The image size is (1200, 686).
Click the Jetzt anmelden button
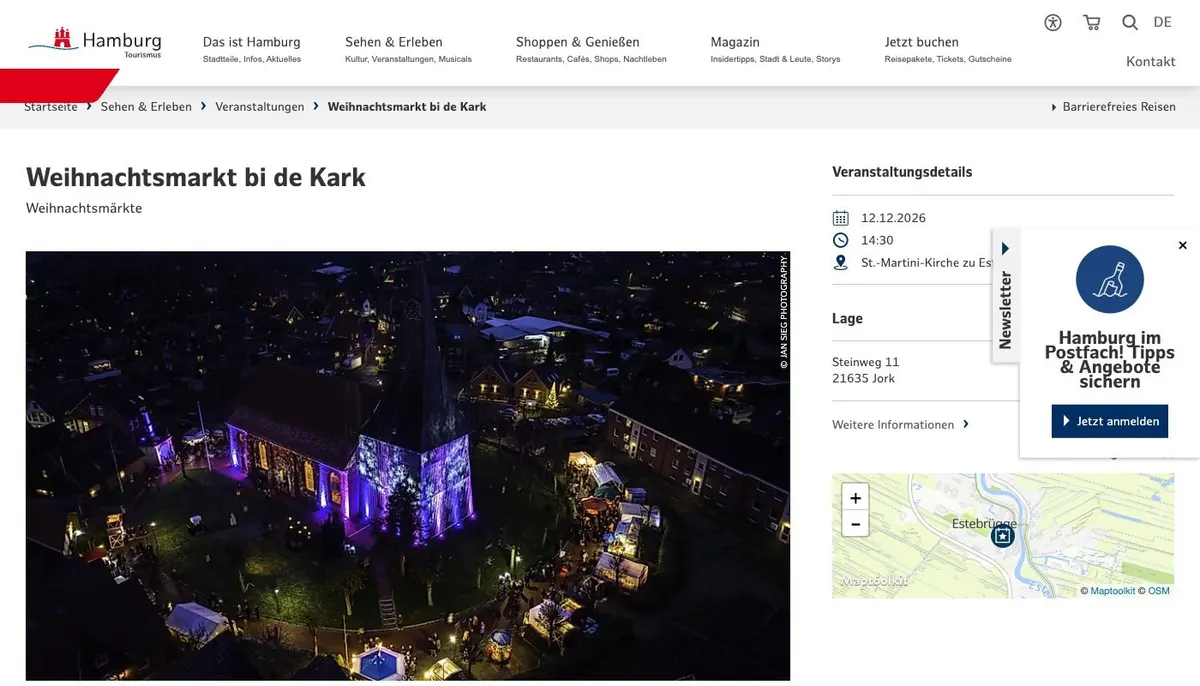pos(1110,421)
